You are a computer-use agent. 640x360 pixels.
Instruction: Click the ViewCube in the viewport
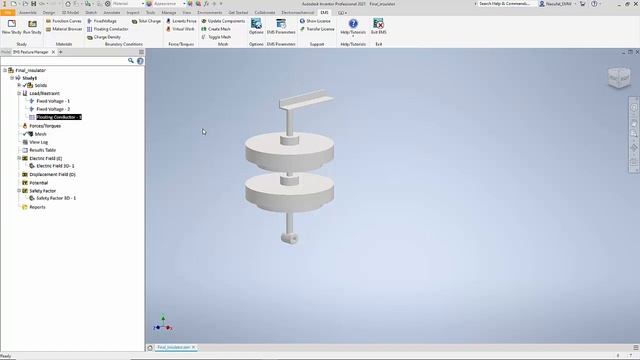coord(619,77)
